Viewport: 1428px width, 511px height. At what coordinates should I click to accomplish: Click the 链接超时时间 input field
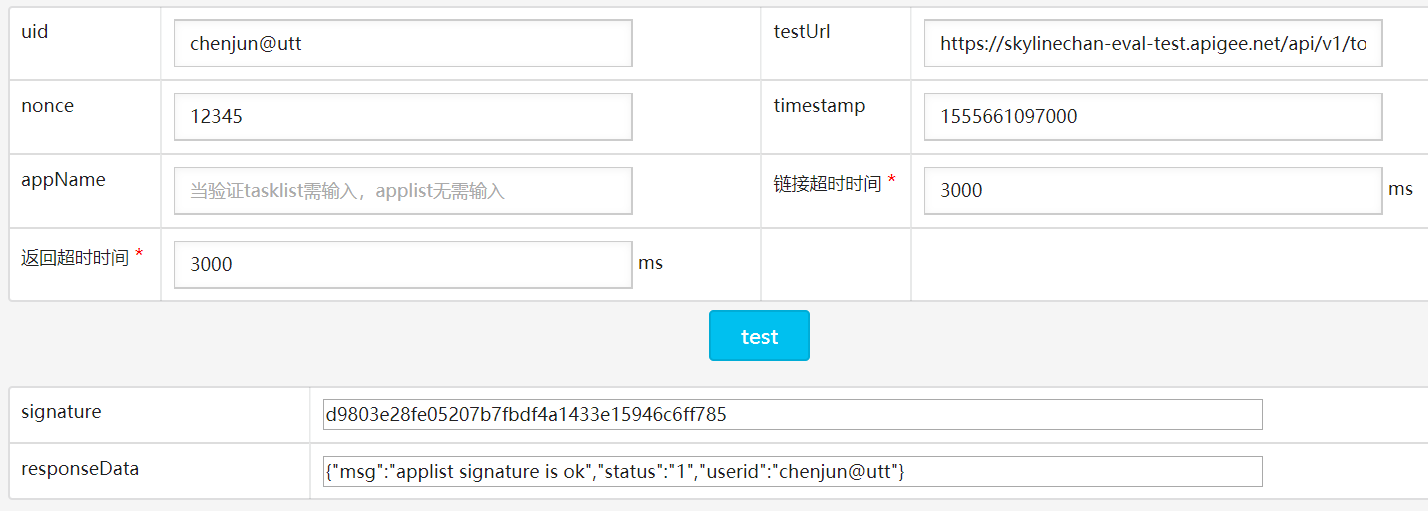pos(1152,191)
